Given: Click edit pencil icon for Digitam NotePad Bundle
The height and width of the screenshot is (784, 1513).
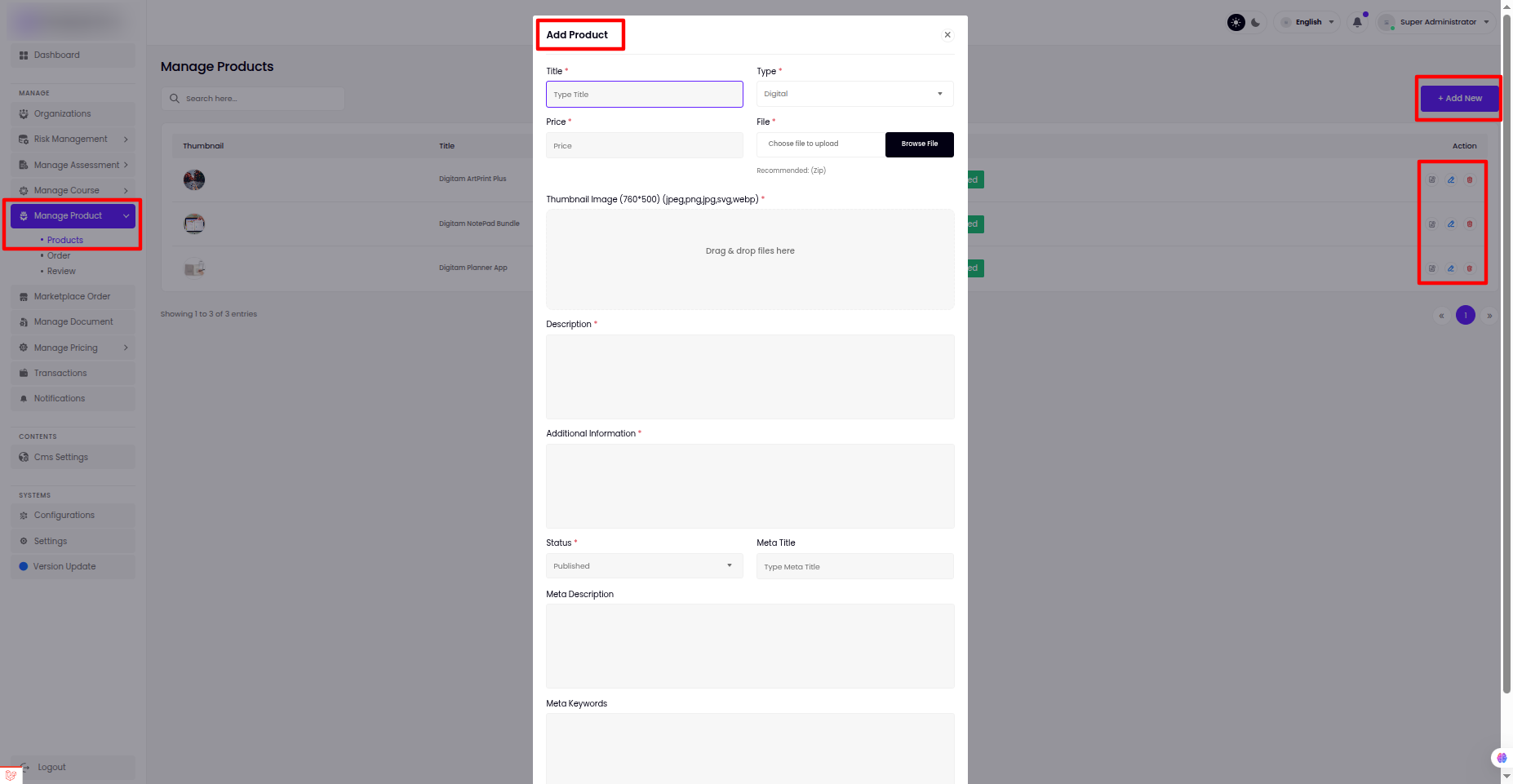Looking at the screenshot, I should coord(1451,224).
